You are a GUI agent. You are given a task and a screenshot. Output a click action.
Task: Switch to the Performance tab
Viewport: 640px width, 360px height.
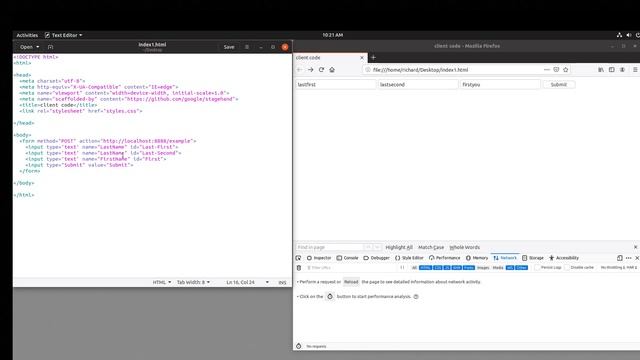(x=444, y=258)
